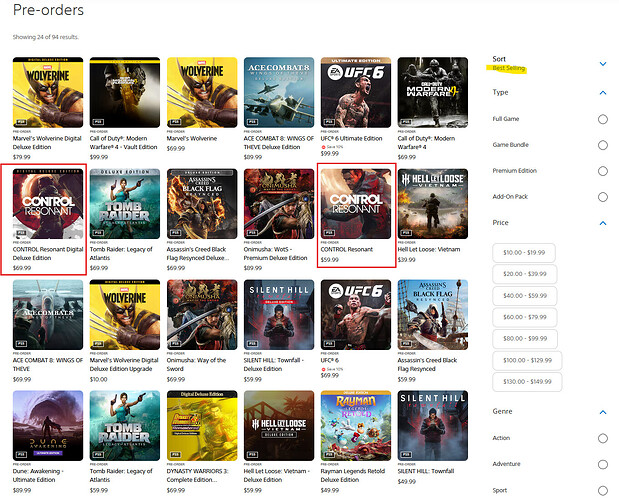Image resolution: width=619 pixels, height=500 pixels.
Task: Select the Add-On Pack type filter
Action: click(602, 197)
